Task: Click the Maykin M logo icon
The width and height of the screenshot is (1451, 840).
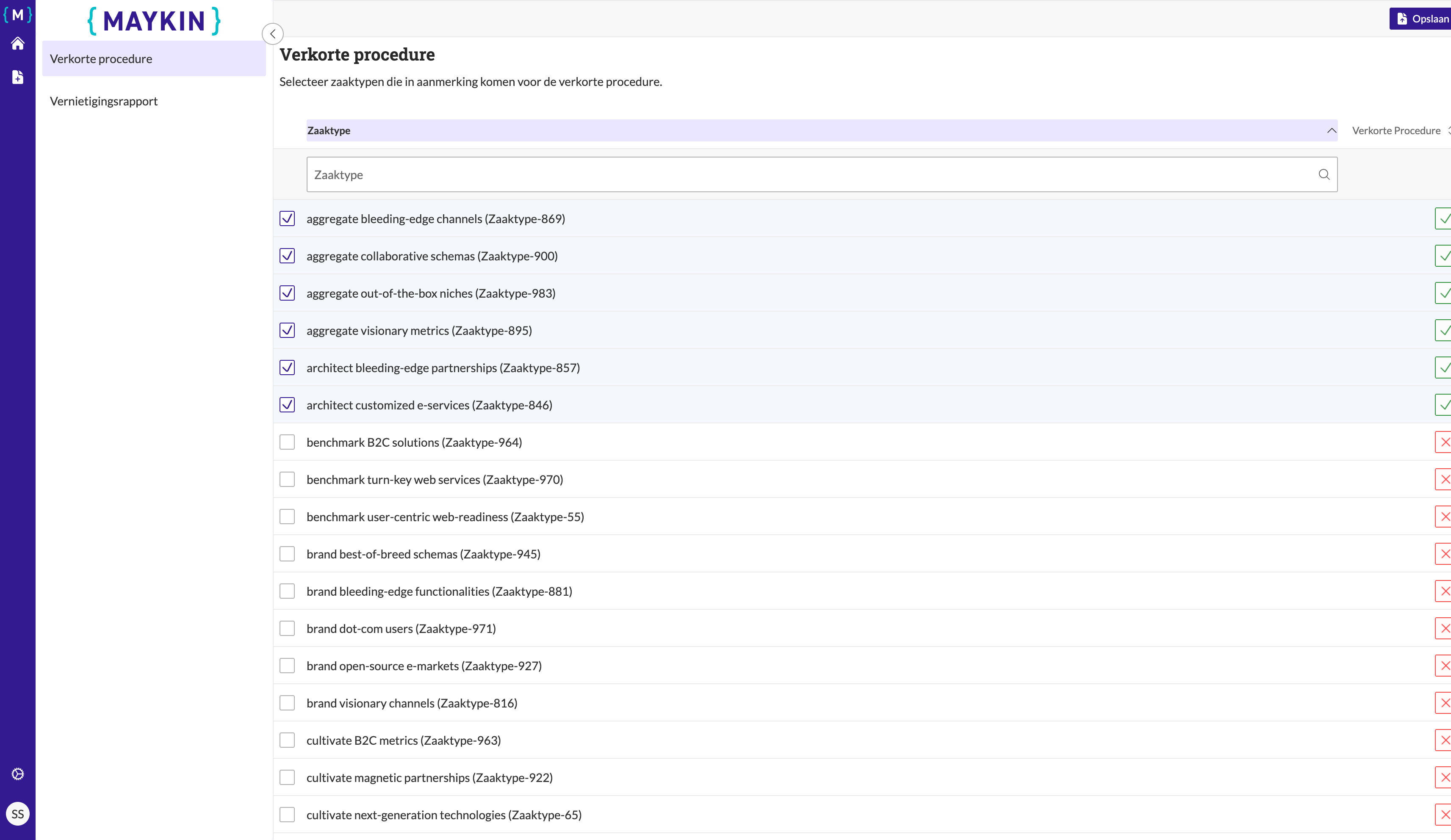Action: tap(17, 14)
